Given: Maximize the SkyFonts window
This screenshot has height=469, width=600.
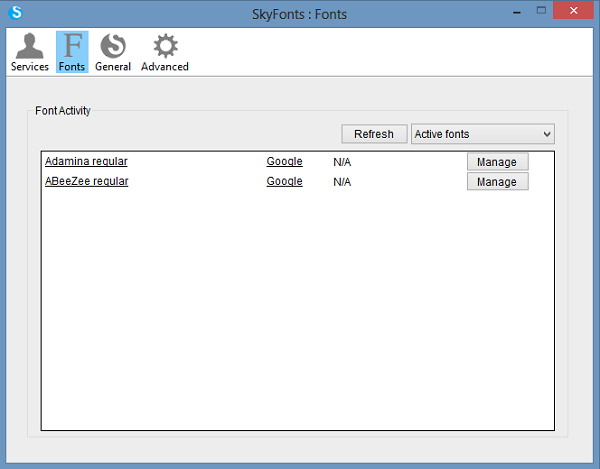Looking at the screenshot, I should [541, 11].
